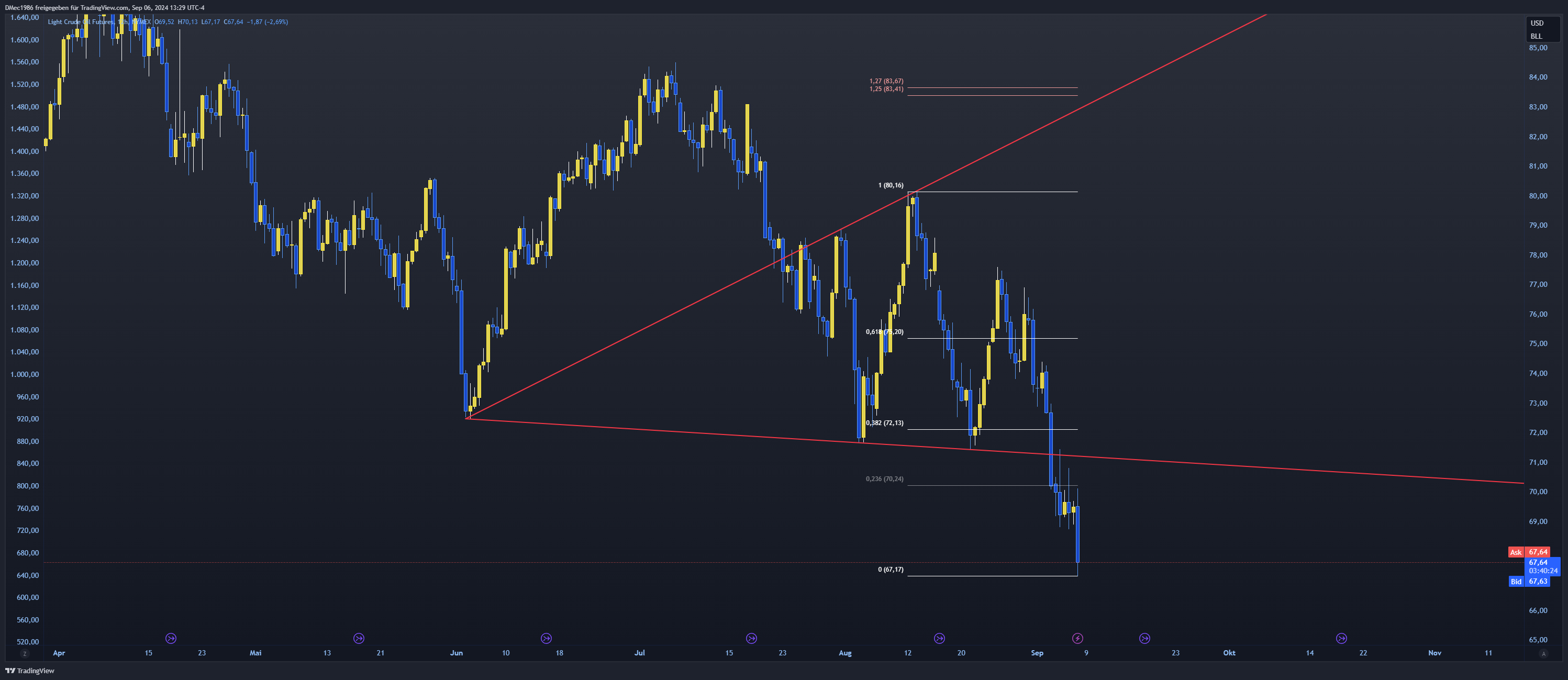Click the Apr label on the time axis
This screenshot has height=680, width=1568.
coord(59,653)
